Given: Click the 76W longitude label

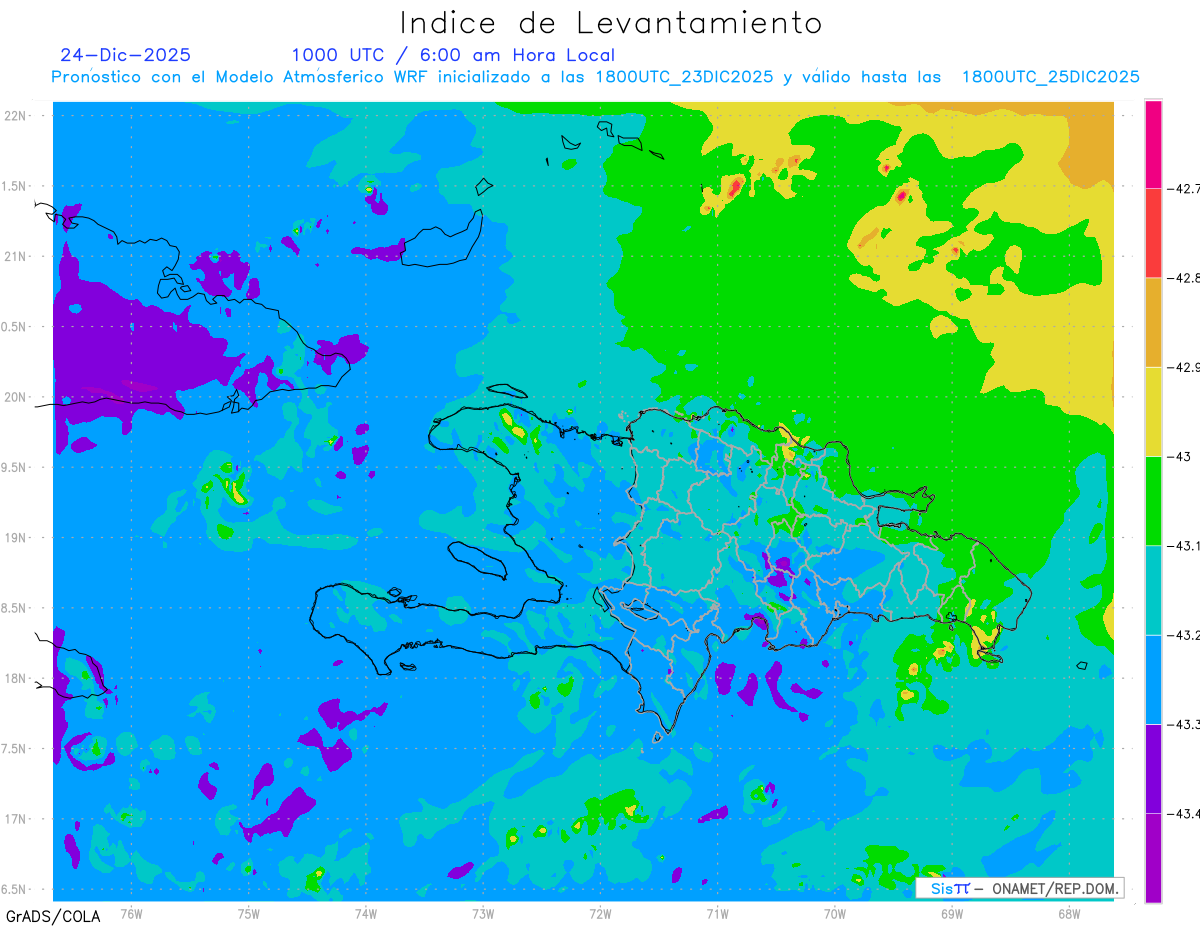Looking at the screenshot, I should (131, 914).
